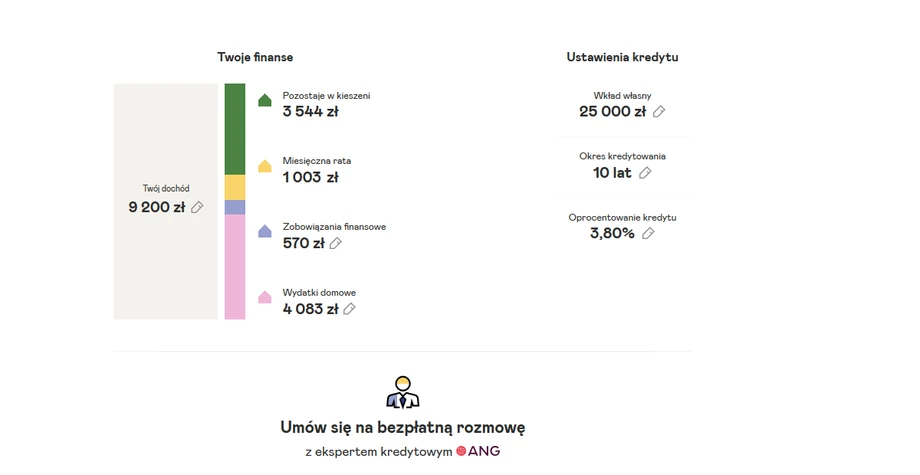Edit household expenses 4 083 zł pencil icon
This screenshot has width=920, height=475.
tap(349, 309)
